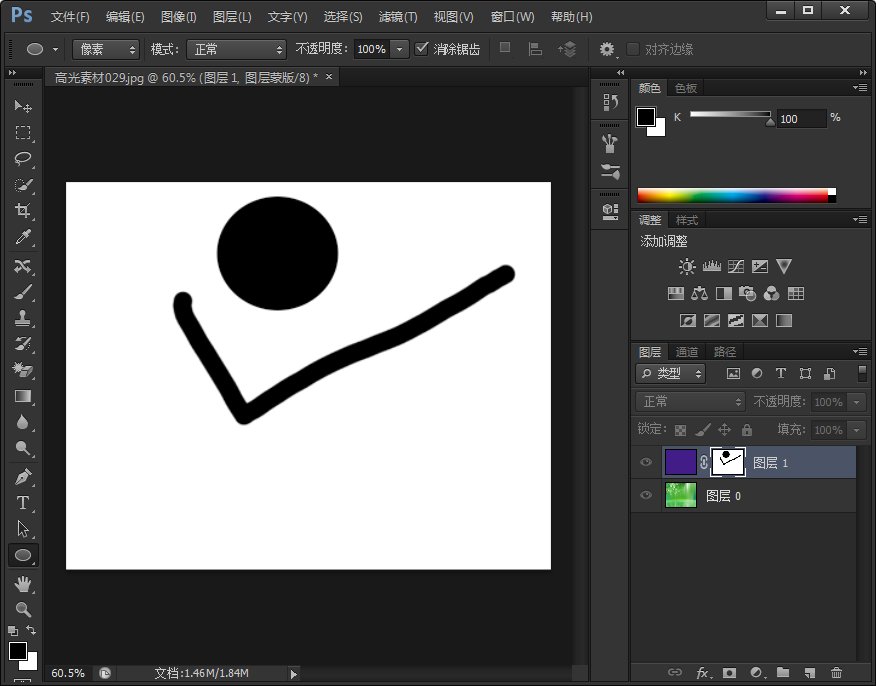
Task: Select the Move tool
Action: 22,106
